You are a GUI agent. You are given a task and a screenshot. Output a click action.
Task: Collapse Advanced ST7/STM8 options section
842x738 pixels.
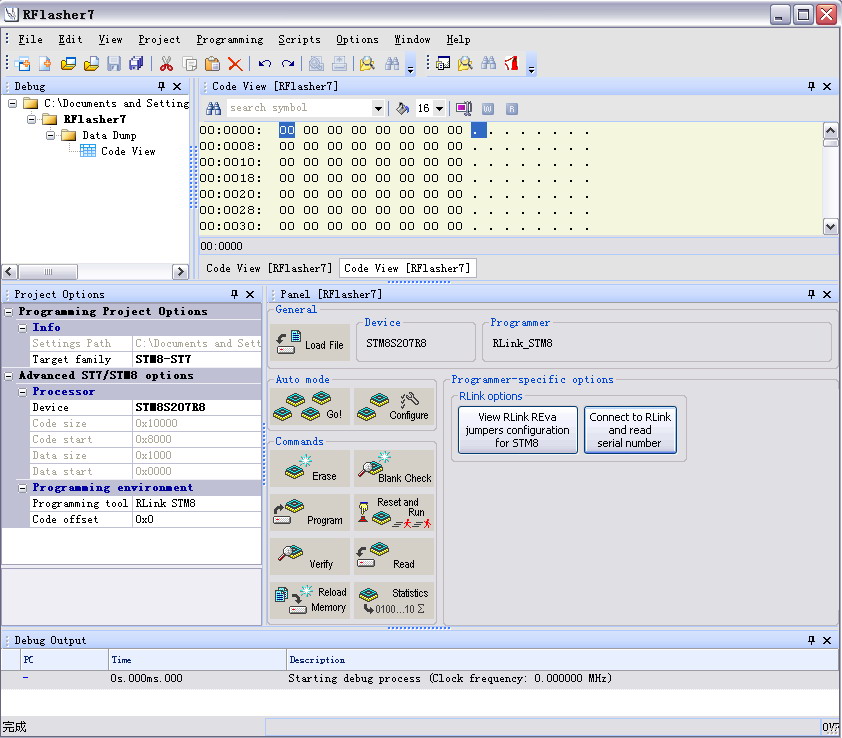tap(9, 376)
